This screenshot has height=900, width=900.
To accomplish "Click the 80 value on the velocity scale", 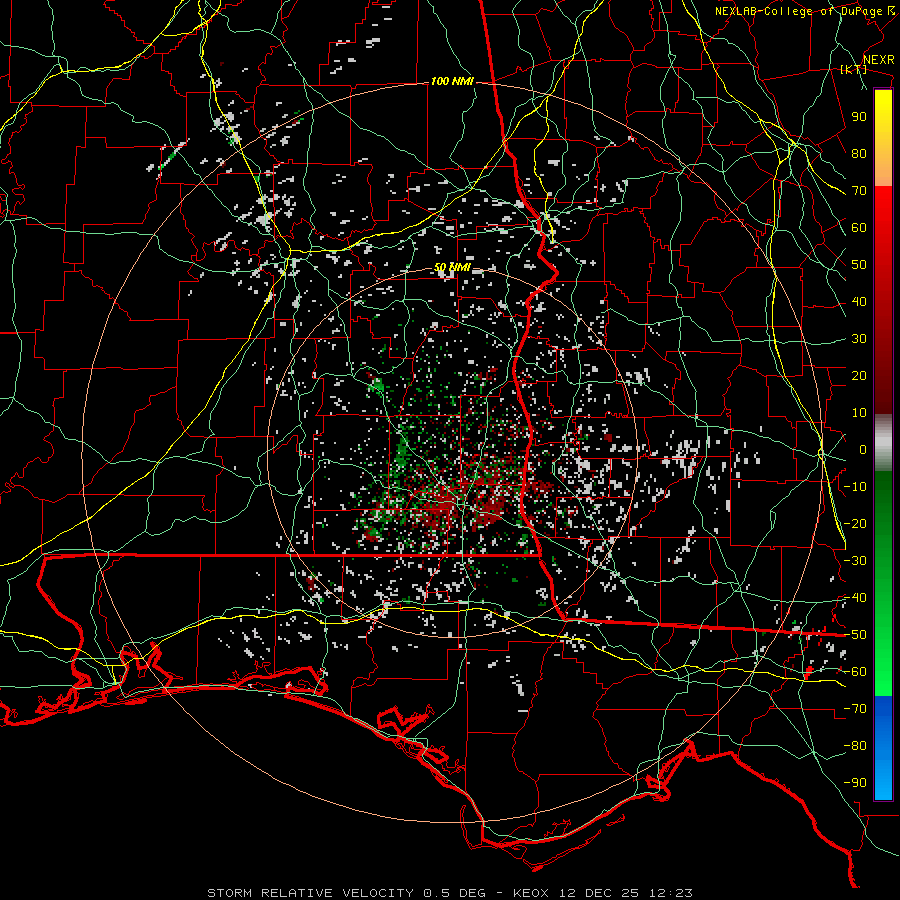I will (859, 154).
